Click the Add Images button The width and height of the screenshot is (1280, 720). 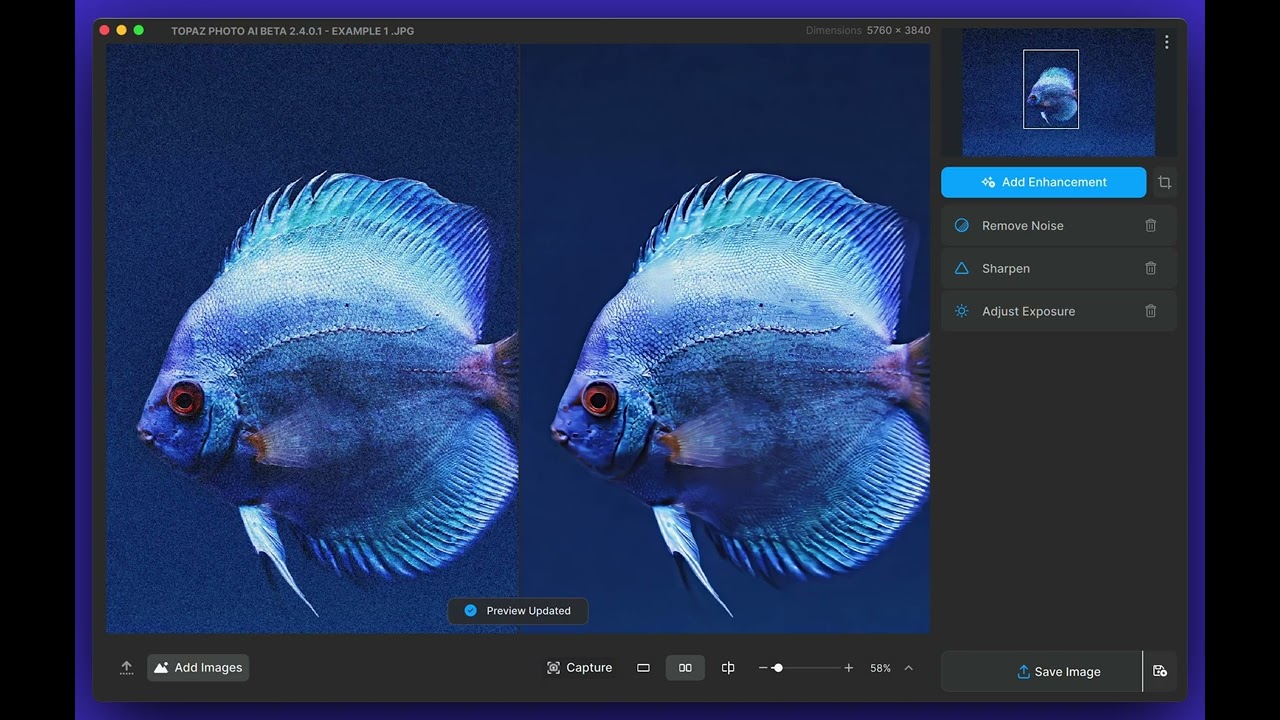pyautogui.click(x=198, y=668)
